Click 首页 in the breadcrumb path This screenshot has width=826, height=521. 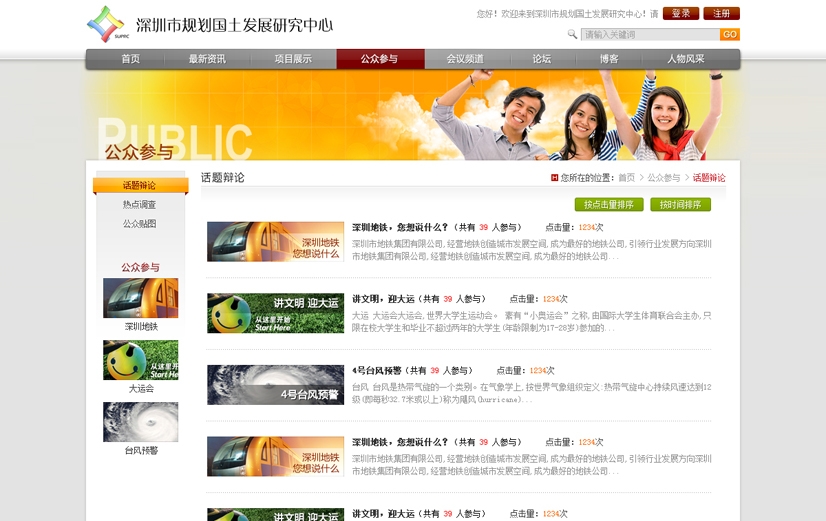pyautogui.click(x=626, y=178)
